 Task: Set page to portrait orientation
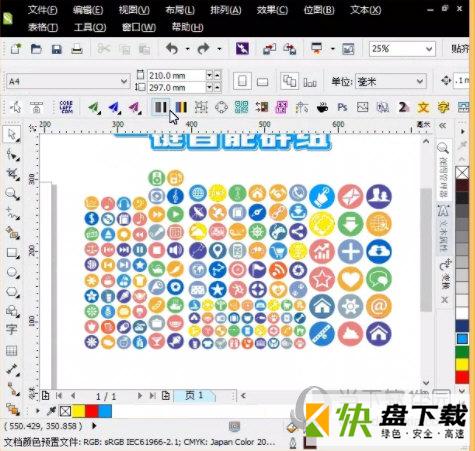[242, 81]
